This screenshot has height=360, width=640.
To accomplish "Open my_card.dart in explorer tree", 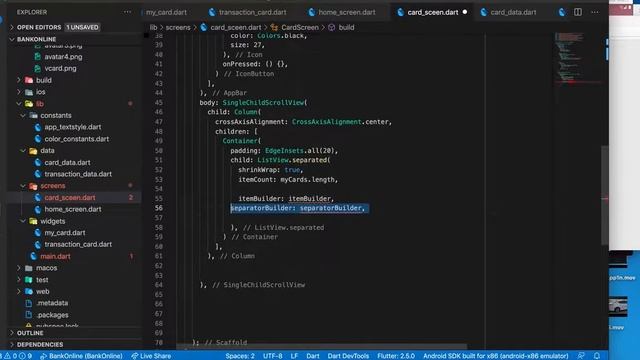I will 65,233.
